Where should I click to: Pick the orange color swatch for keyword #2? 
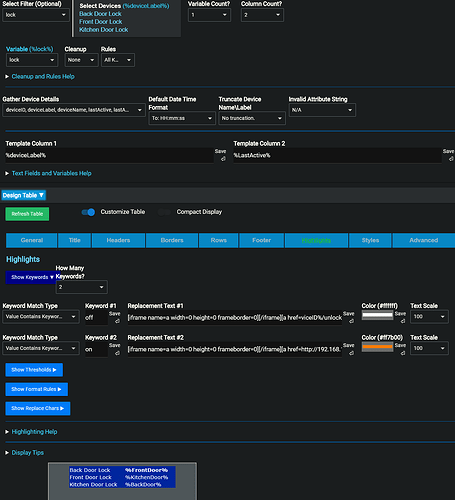(377, 347)
